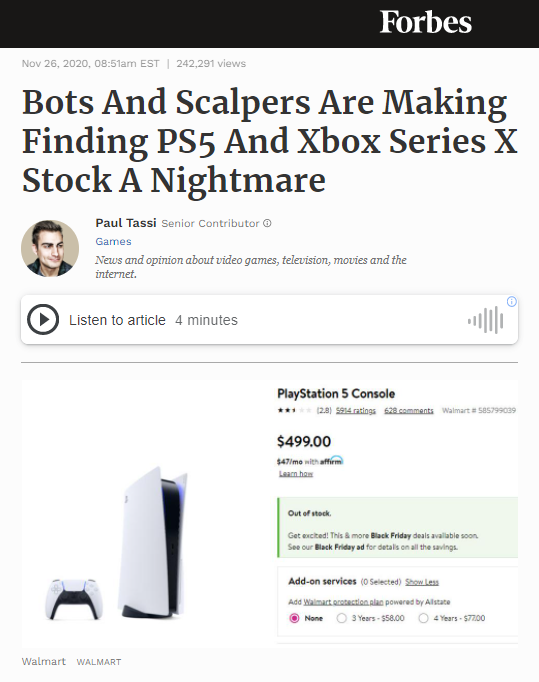Click the ad info icon on audio player

point(512,302)
